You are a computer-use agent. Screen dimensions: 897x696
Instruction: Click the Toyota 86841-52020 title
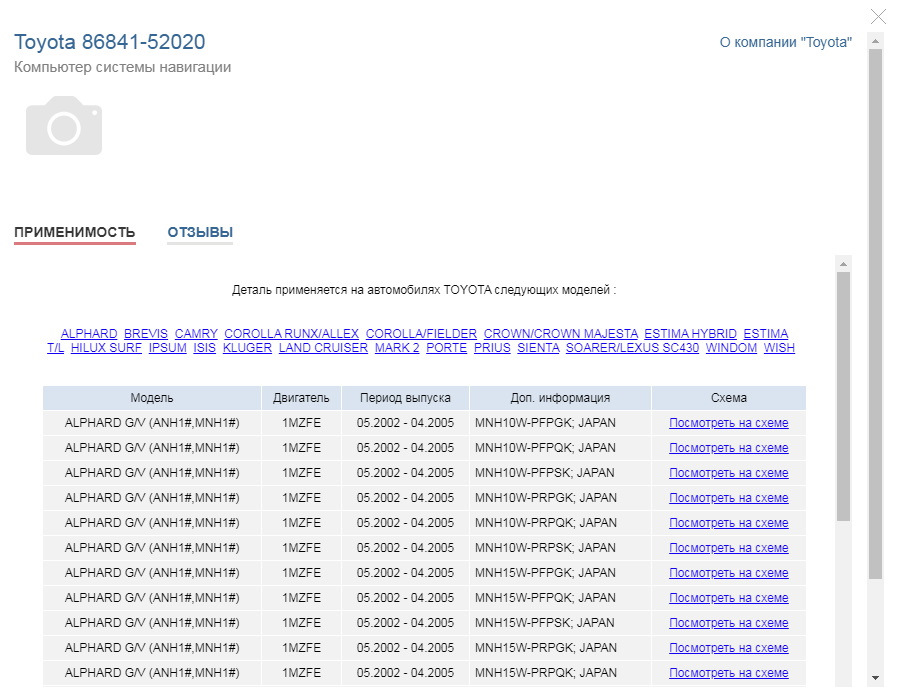pyautogui.click(x=110, y=42)
